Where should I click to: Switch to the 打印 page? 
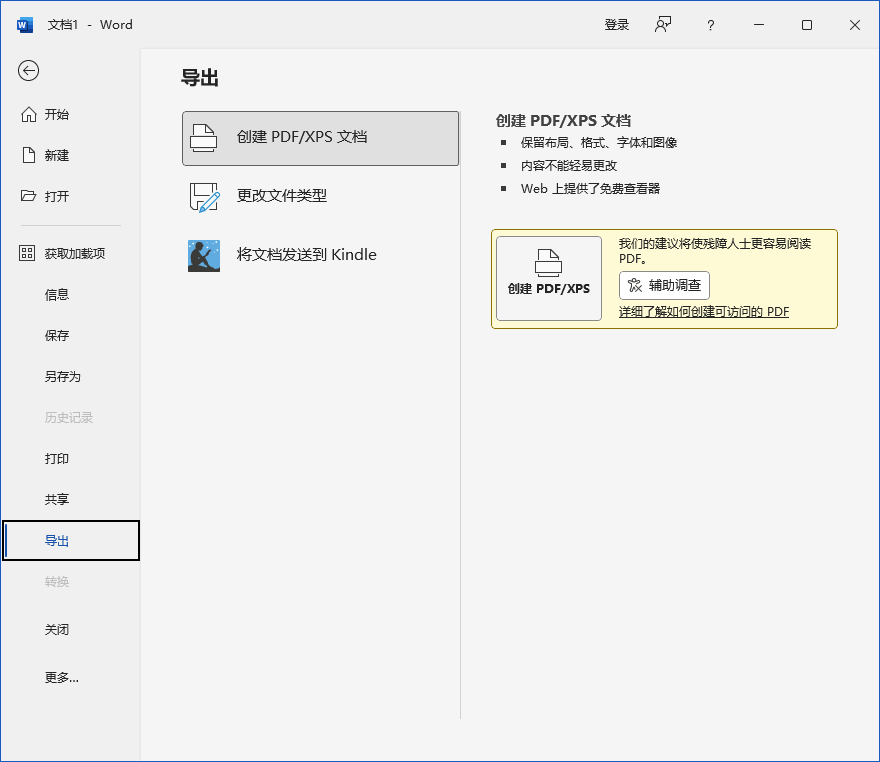tap(57, 459)
